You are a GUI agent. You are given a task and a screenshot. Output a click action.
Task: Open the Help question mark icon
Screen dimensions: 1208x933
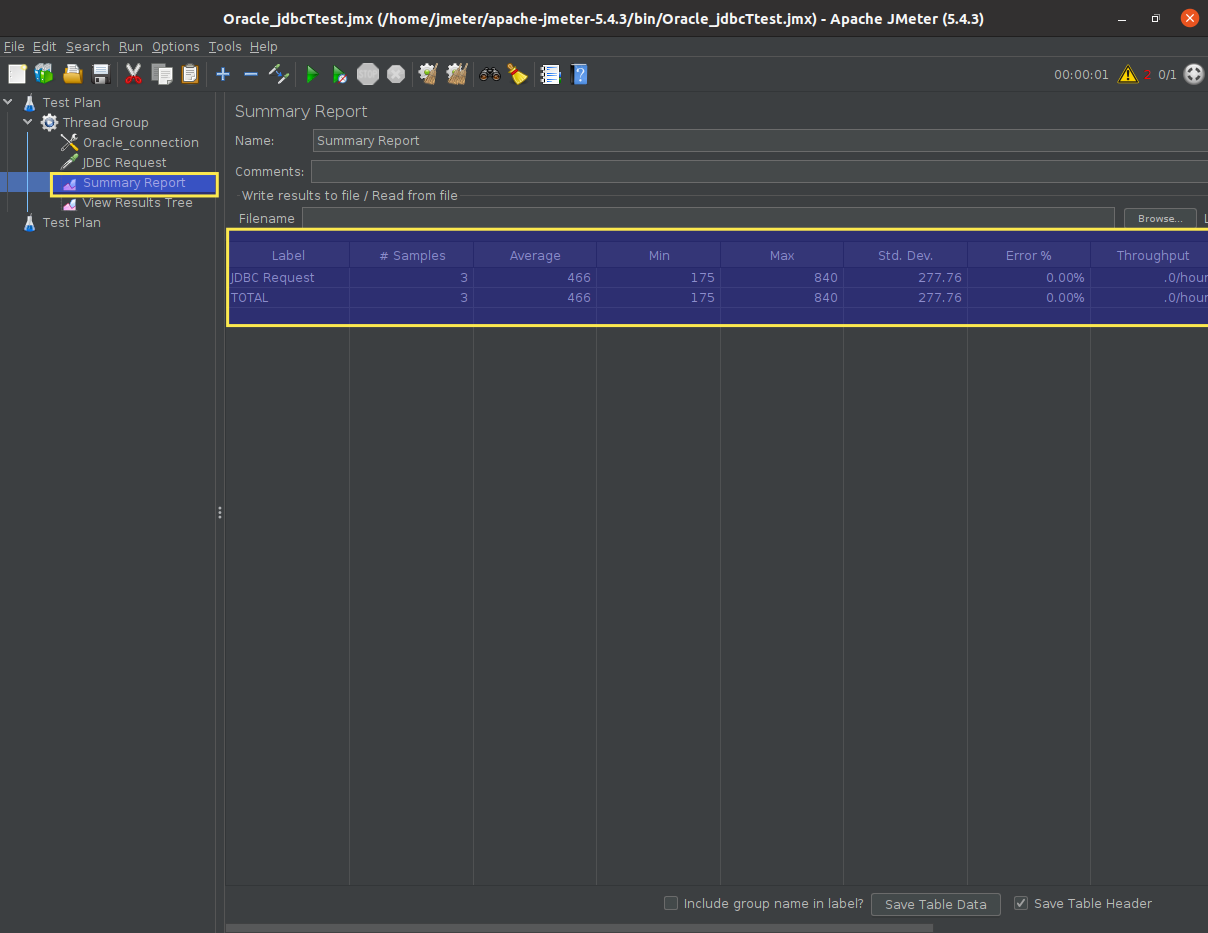pos(578,74)
